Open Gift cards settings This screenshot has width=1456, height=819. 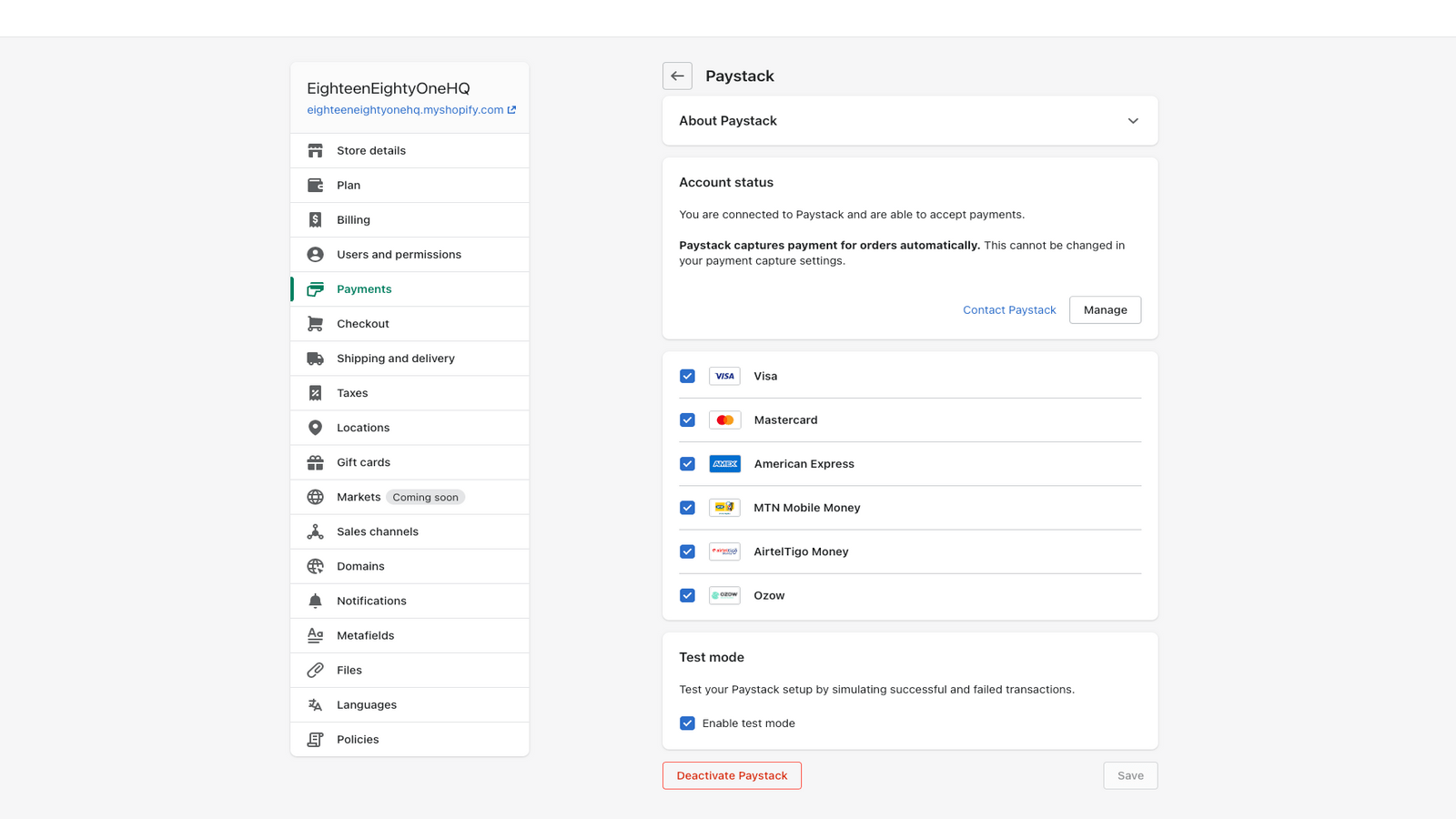coord(409,462)
